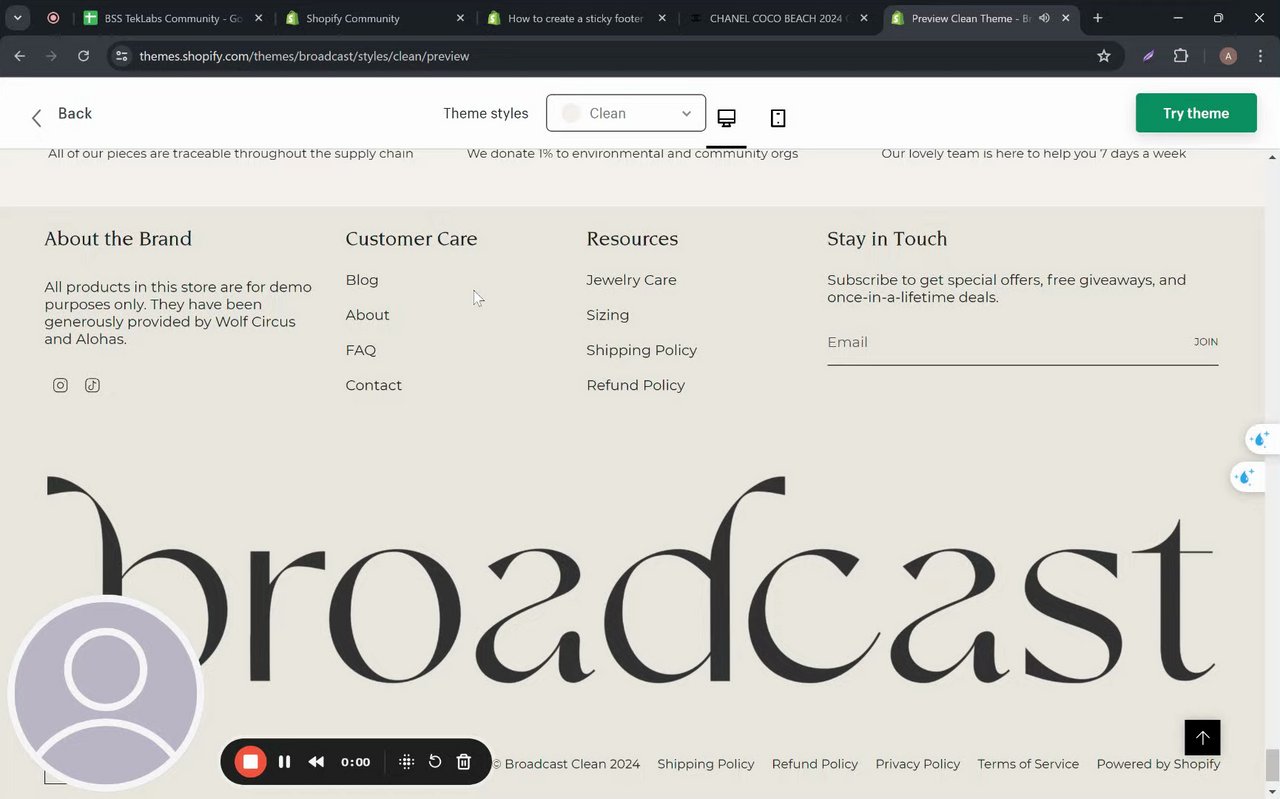
Task: Focus the Email input field
Action: tap(1005, 342)
